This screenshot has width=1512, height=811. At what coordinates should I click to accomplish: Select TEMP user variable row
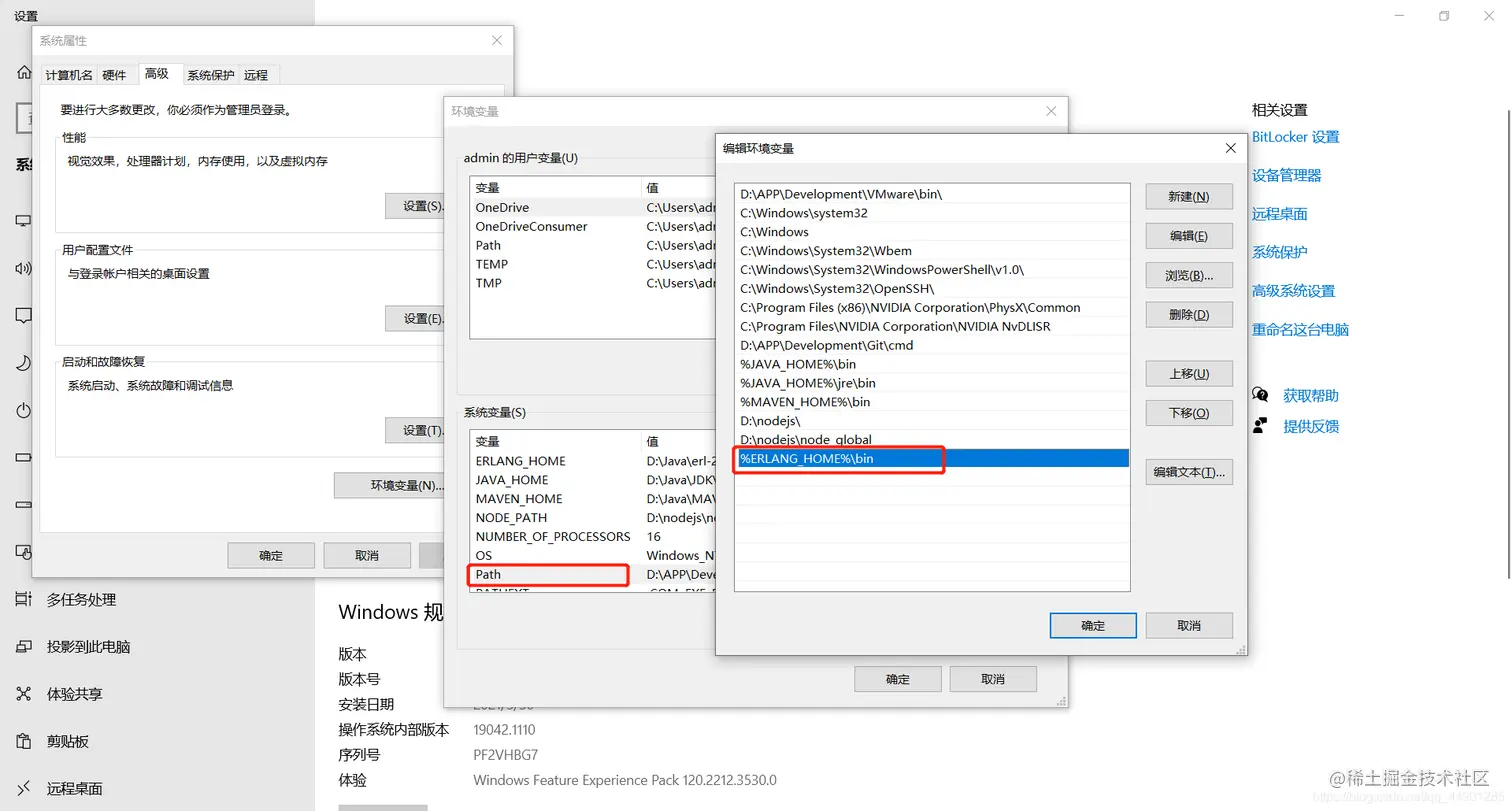(x=592, y=264)
